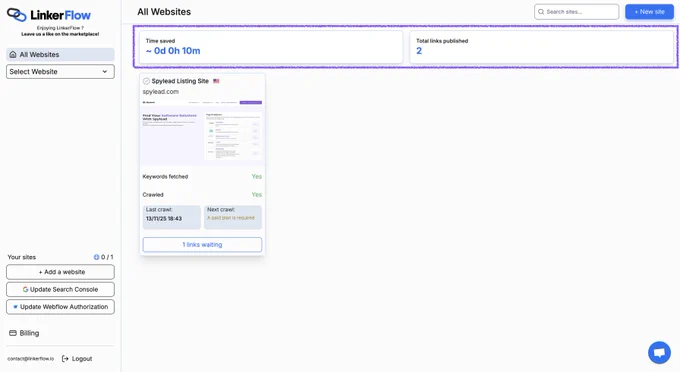Open the Spylead Listing Site title
Screen dimensions: 680x372
coord(180,81)
